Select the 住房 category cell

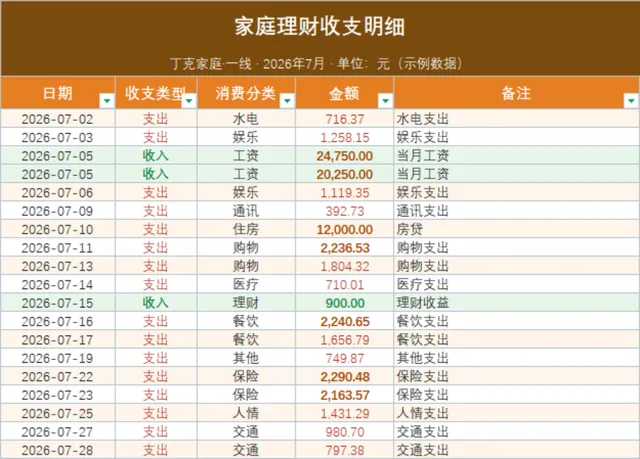click(246, 229)
